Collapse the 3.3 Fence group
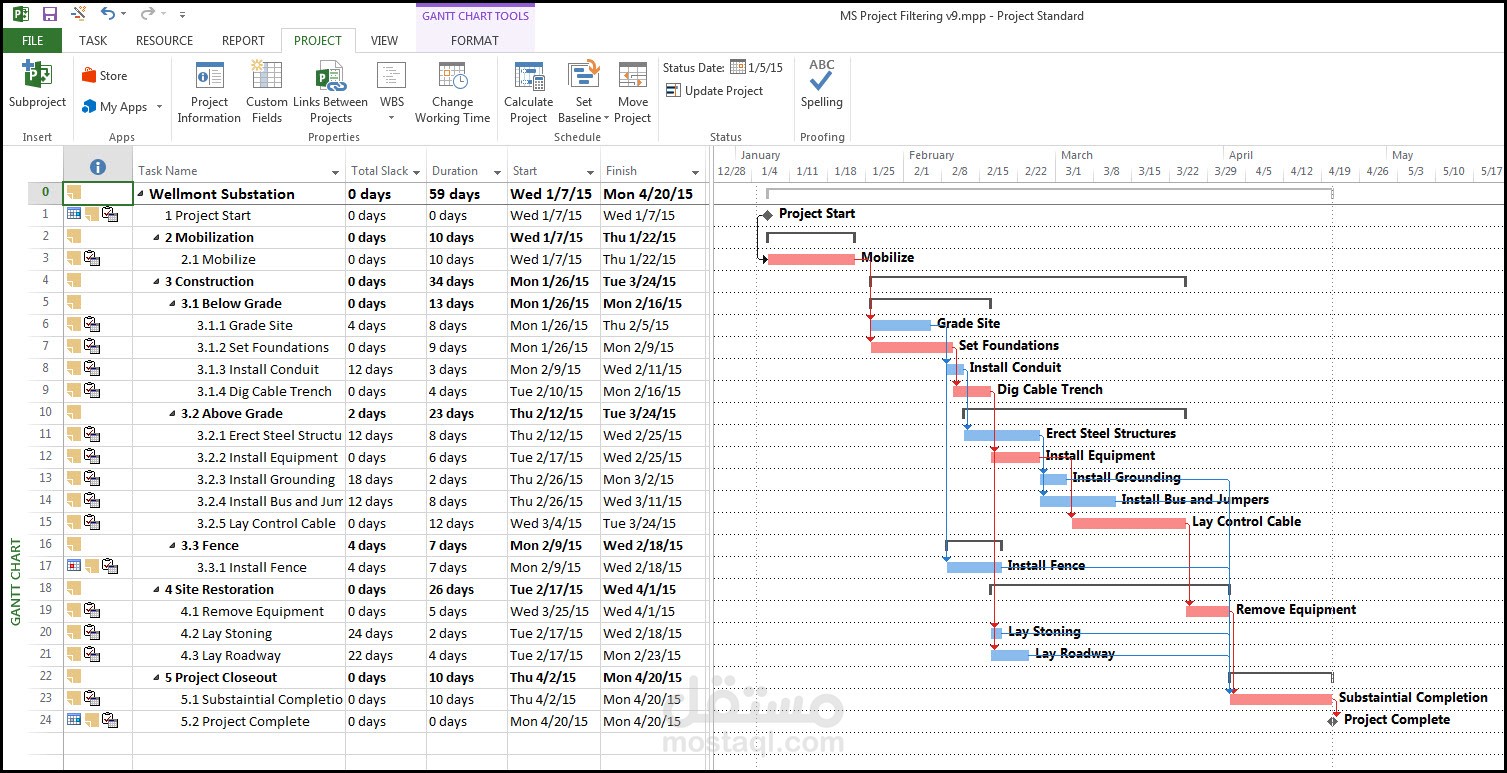 coord(173,546)
